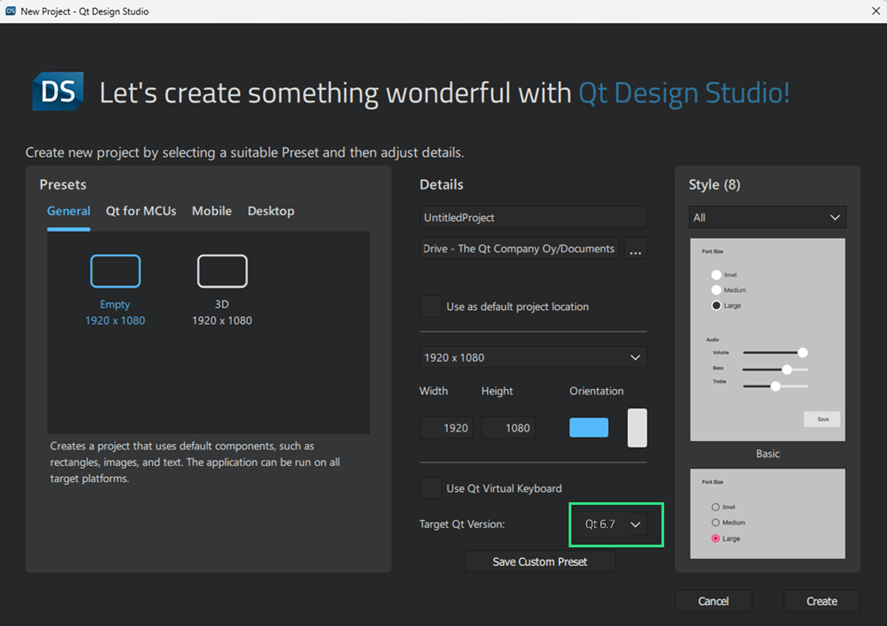Click the title bar DS app icon
The height and width of the screenshot is (626, 887).
click(x=11, y=11)
